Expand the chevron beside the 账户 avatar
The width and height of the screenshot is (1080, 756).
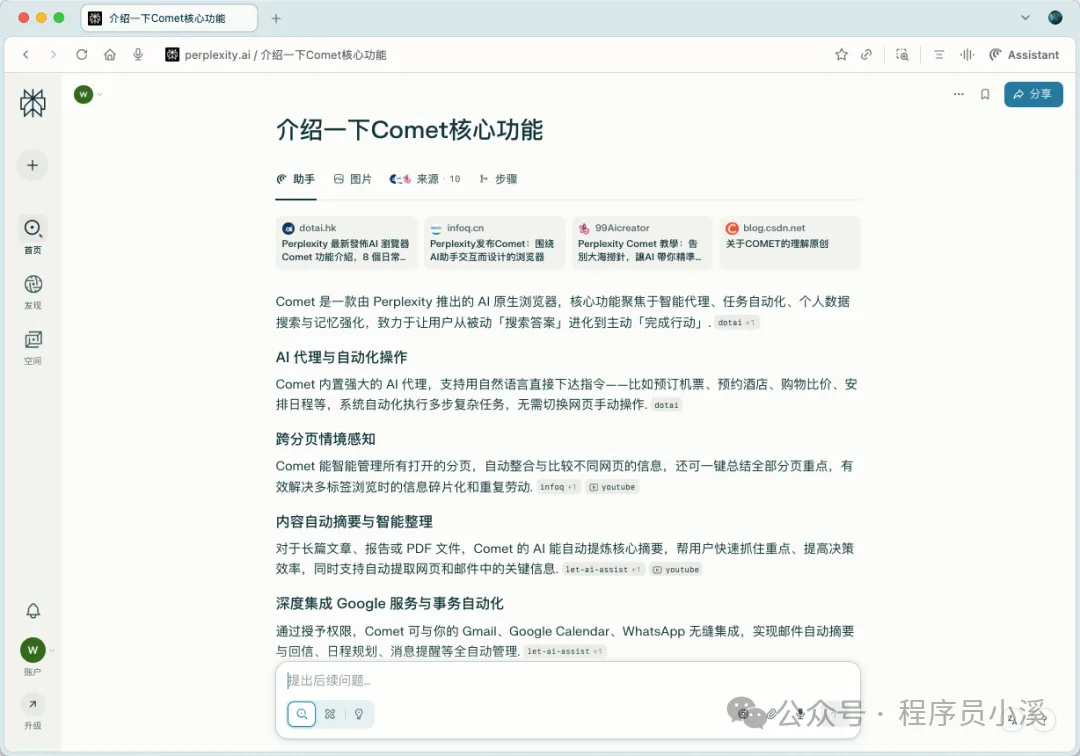point(52,650)
